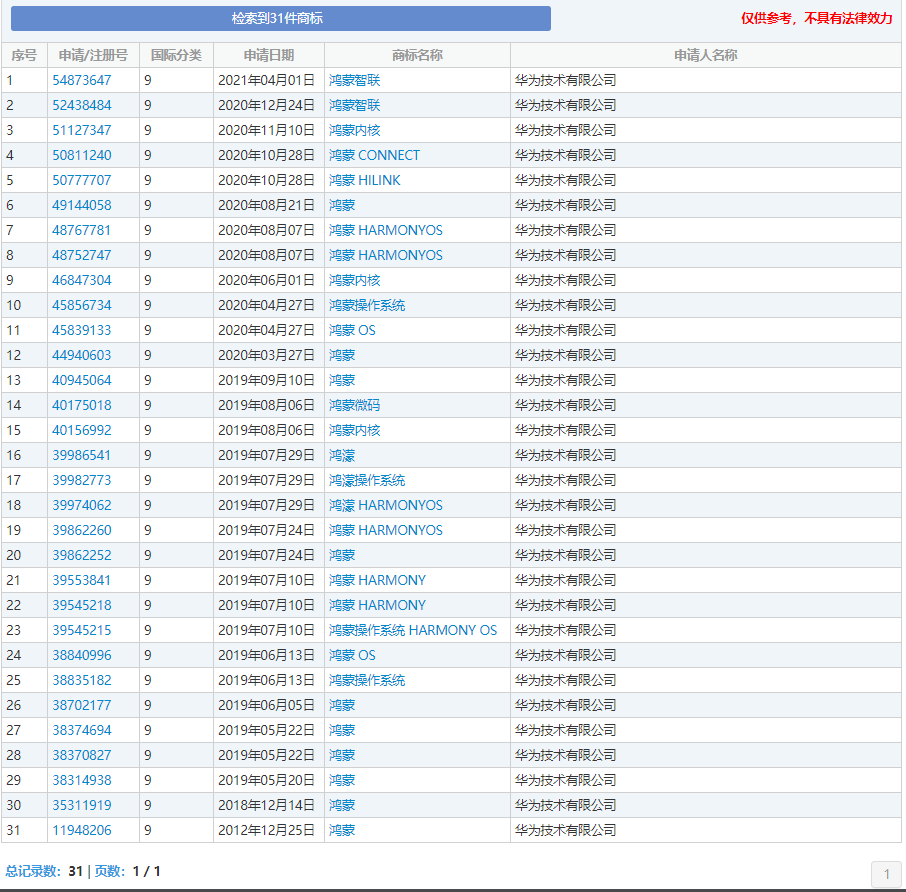Viewport: 906px width, 892px height.
Task: Select registration number 38314938
Action: [x=81, y=780]
